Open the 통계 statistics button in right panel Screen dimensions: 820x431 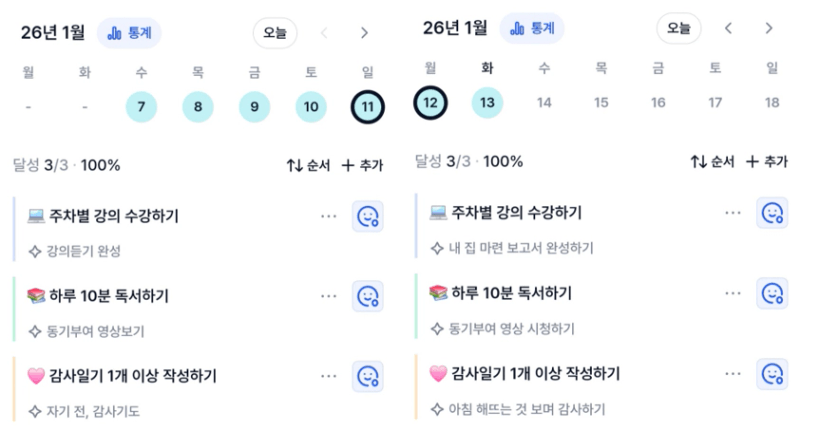pyautogui.click(x=531, y=28)
